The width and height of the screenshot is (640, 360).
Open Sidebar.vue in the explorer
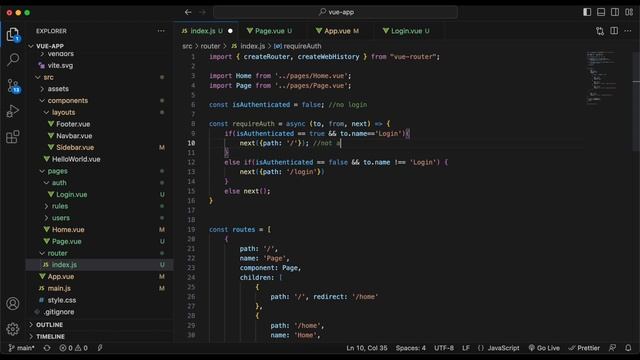click(75, 147)
